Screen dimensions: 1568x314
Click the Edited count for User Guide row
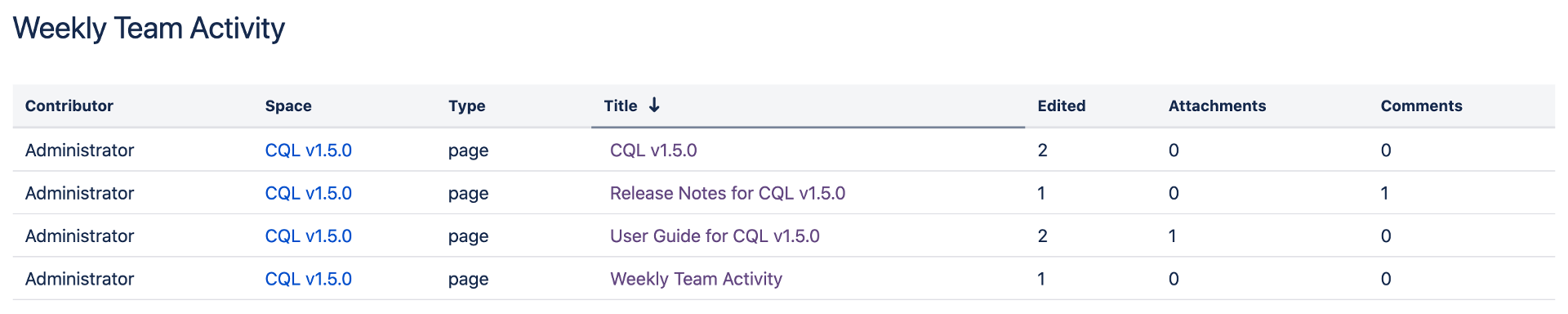click(x=1042, y=236)
